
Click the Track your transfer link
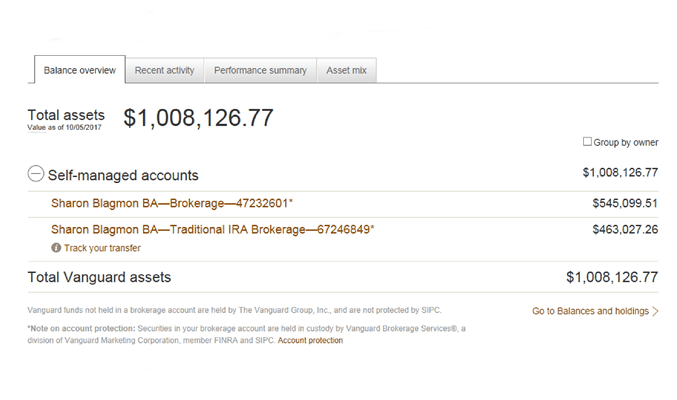pyautogui.click(x=102, y=248)
